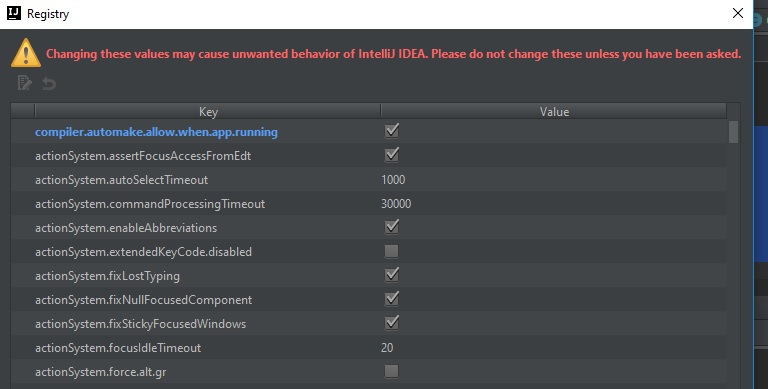
Task: Click the yellow warning triangle icon
Action: (25, 53)
